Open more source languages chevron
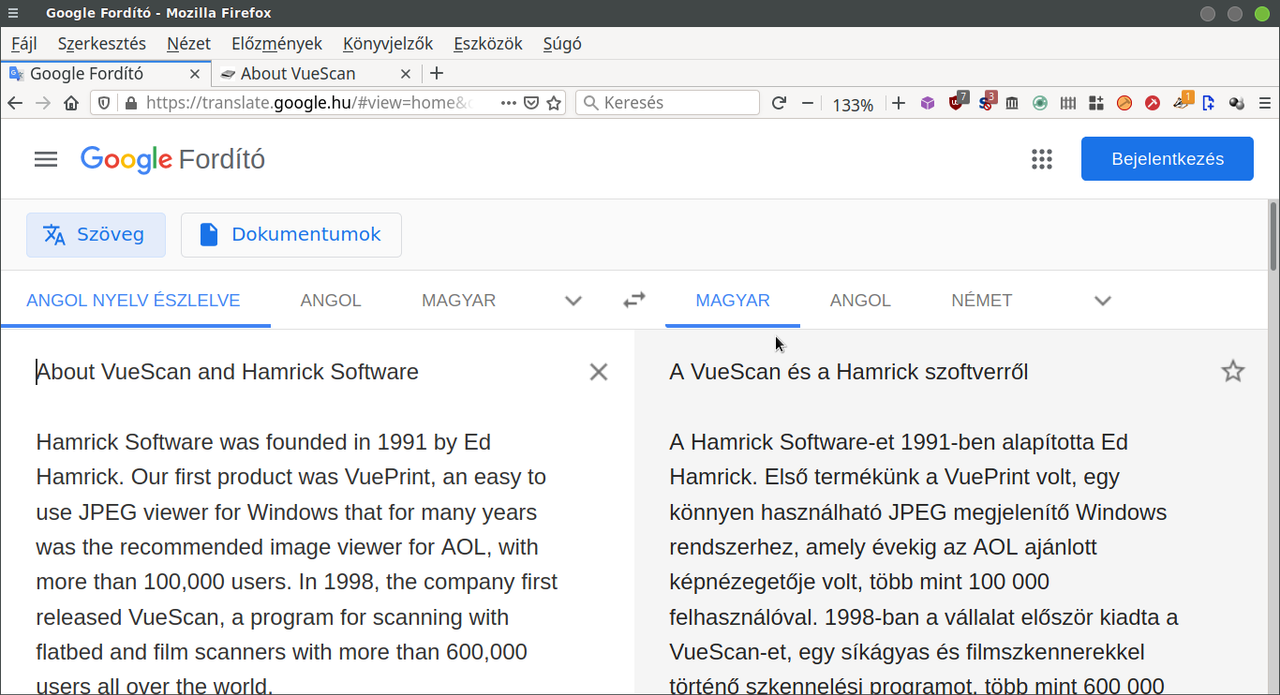The image size is (1280, 695). [x=573, y=300]
